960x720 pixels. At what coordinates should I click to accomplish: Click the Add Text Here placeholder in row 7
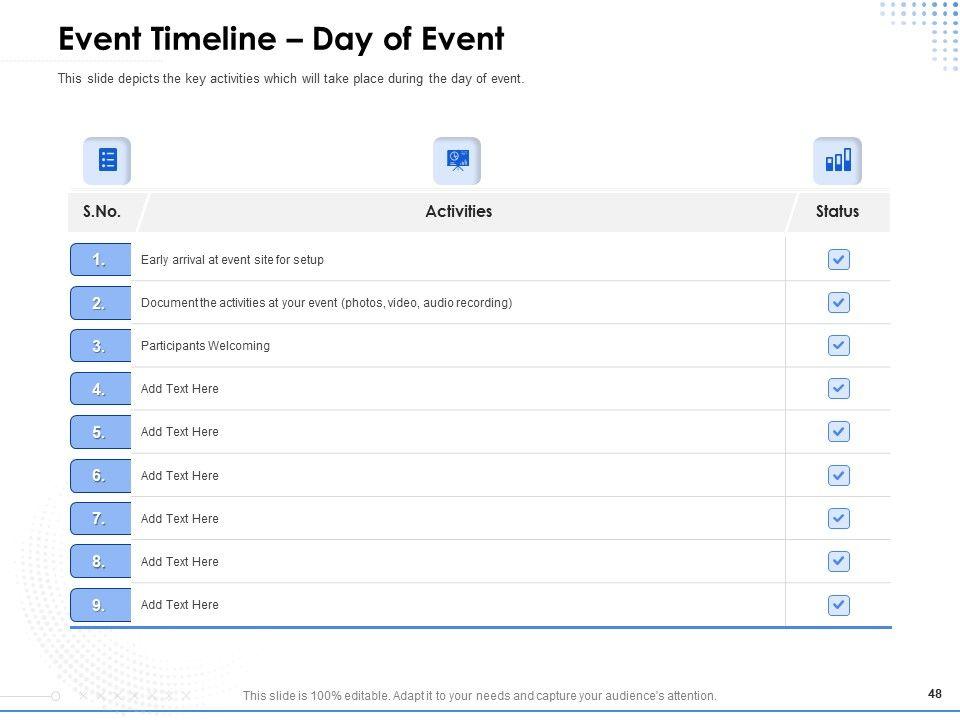tap(180, 519)
